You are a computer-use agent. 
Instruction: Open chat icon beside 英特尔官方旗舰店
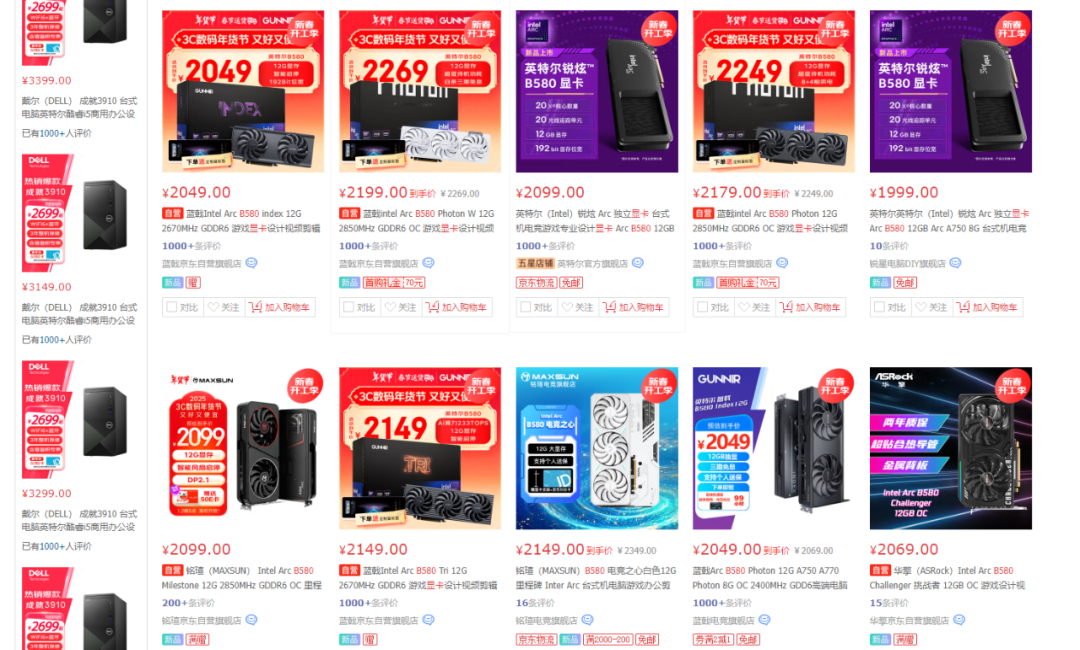tap(638, 263)
